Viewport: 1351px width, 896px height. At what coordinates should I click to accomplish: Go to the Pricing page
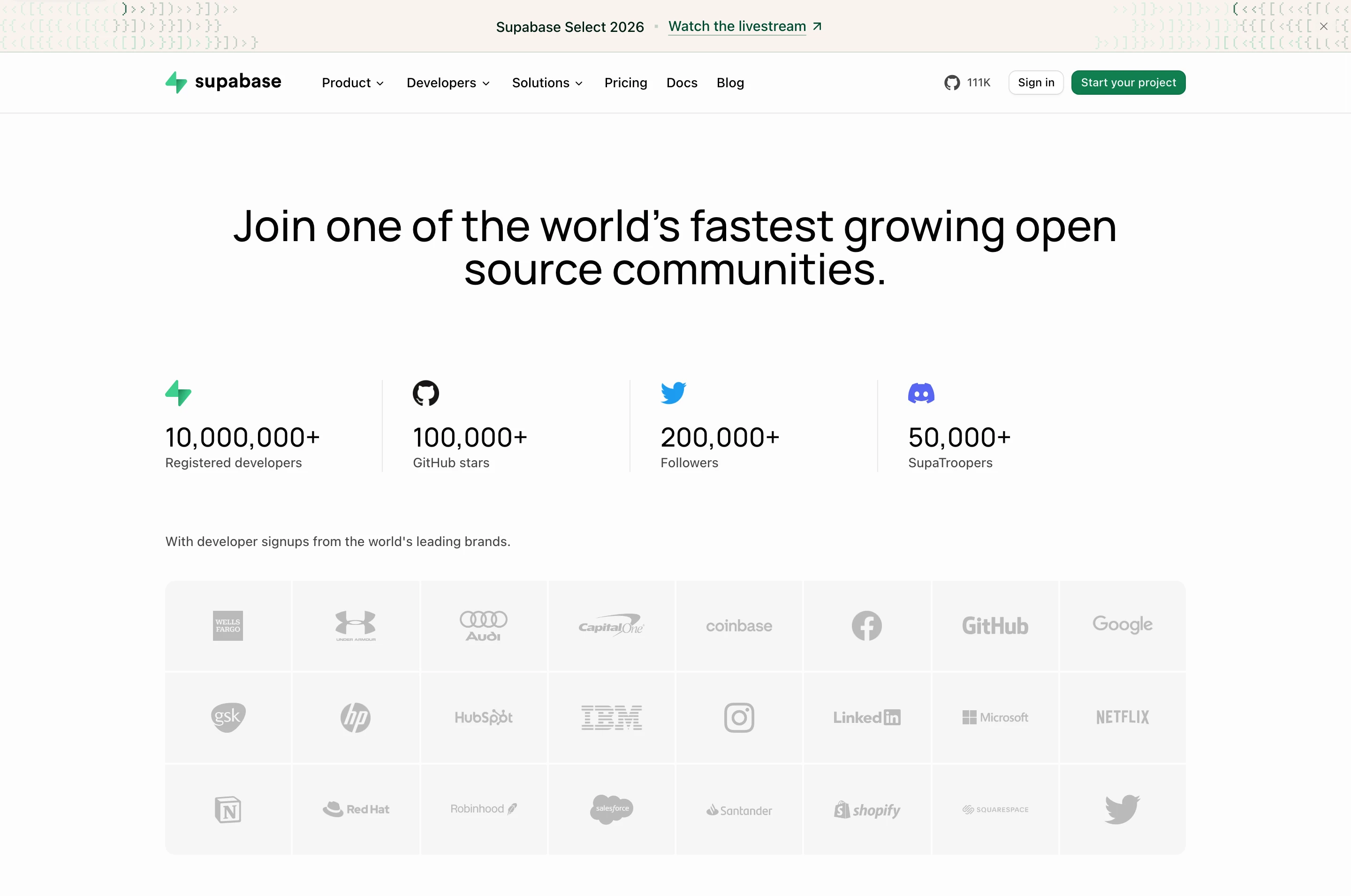[x=625, y=83]
